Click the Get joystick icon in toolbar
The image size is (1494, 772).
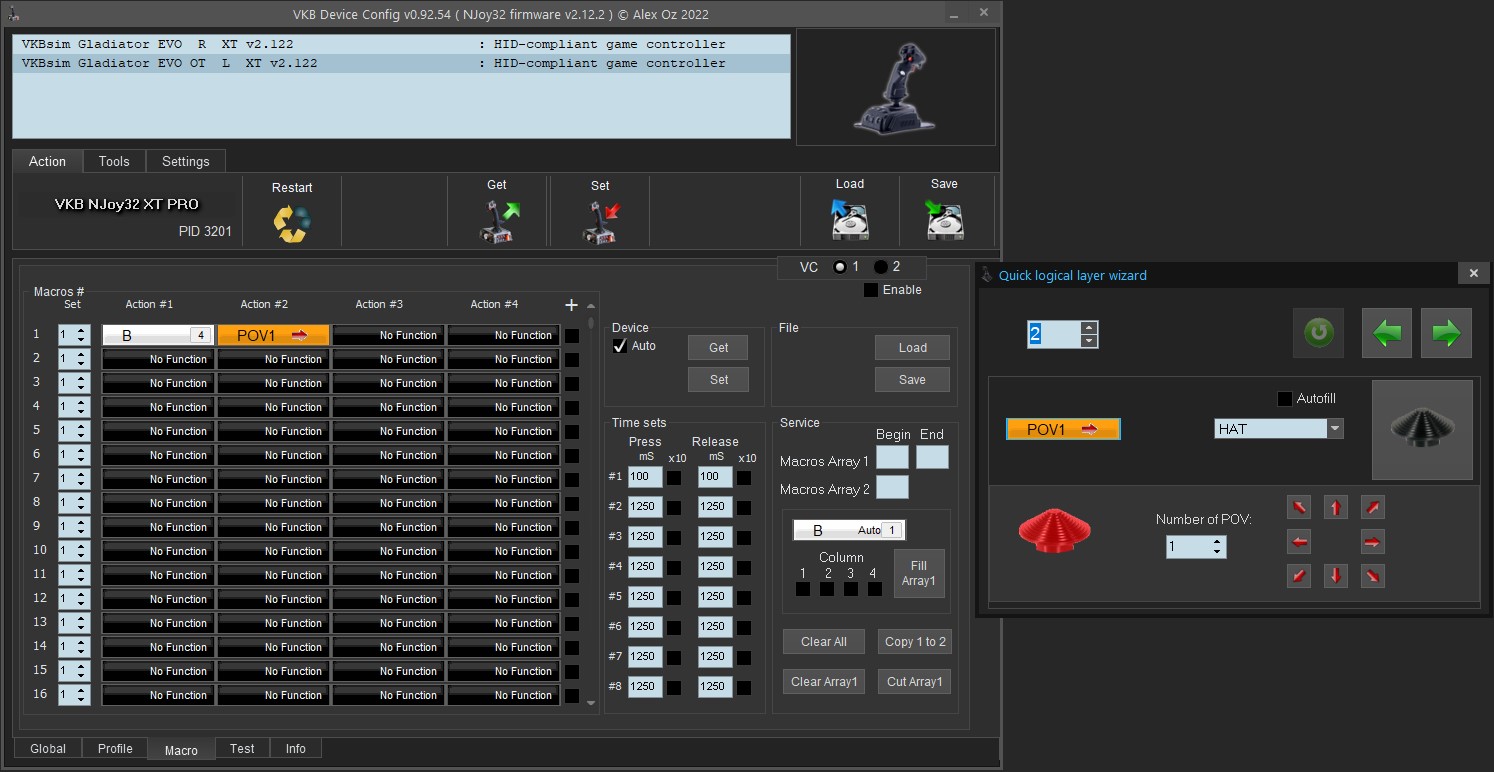pyautogui.click(x=497, y=222)
